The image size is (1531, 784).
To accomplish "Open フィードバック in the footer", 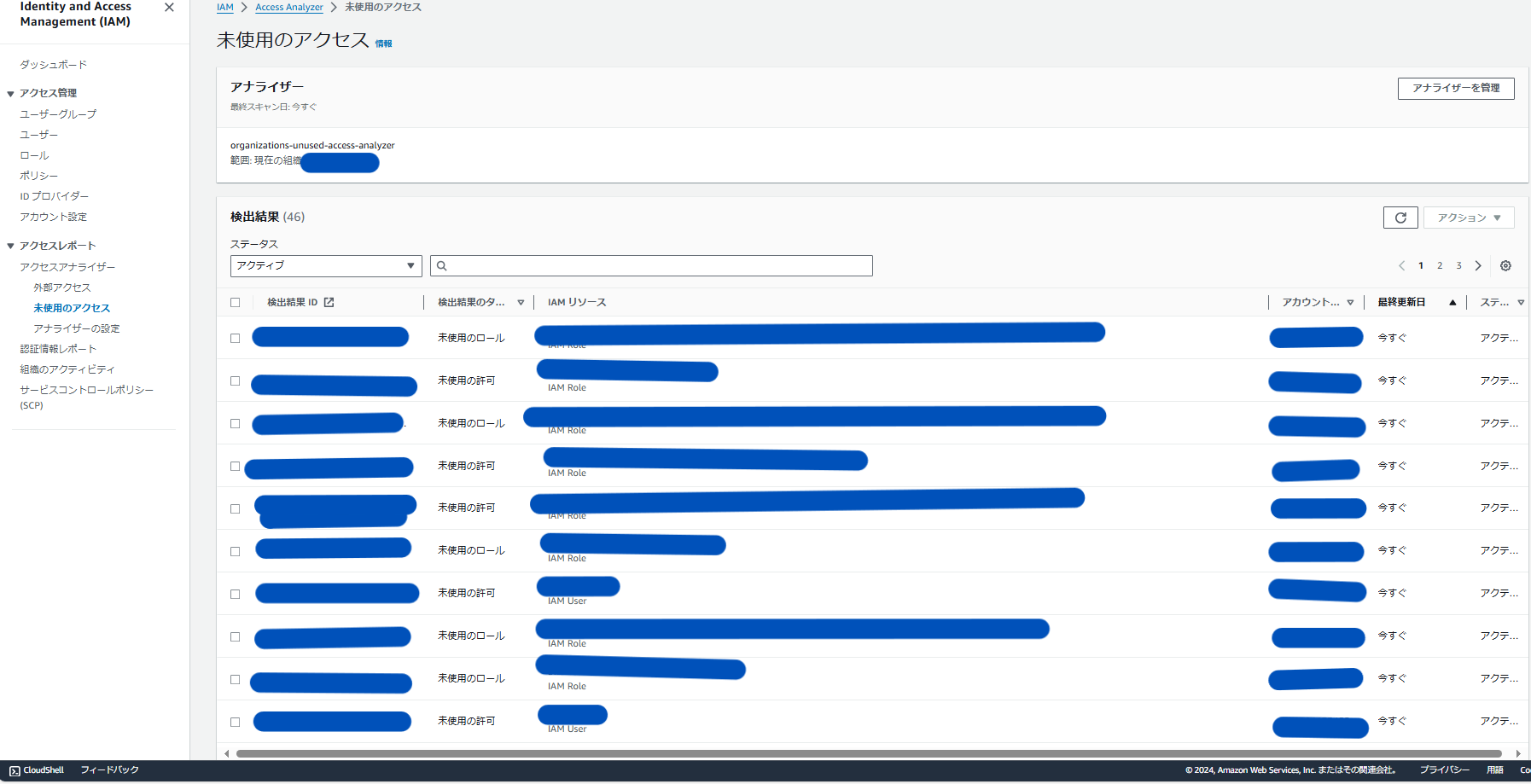I will 109,769.
